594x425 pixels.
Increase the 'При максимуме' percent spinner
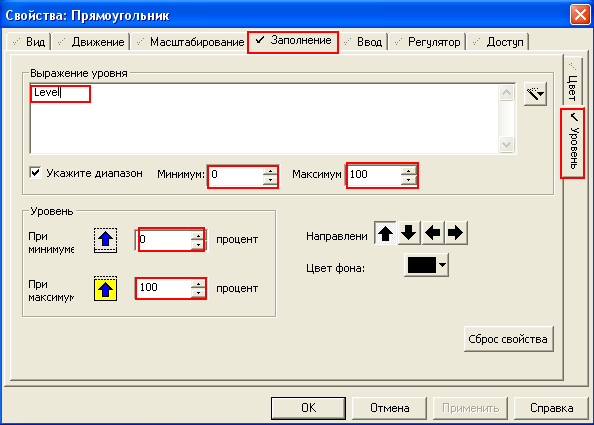tap(198, 284)
